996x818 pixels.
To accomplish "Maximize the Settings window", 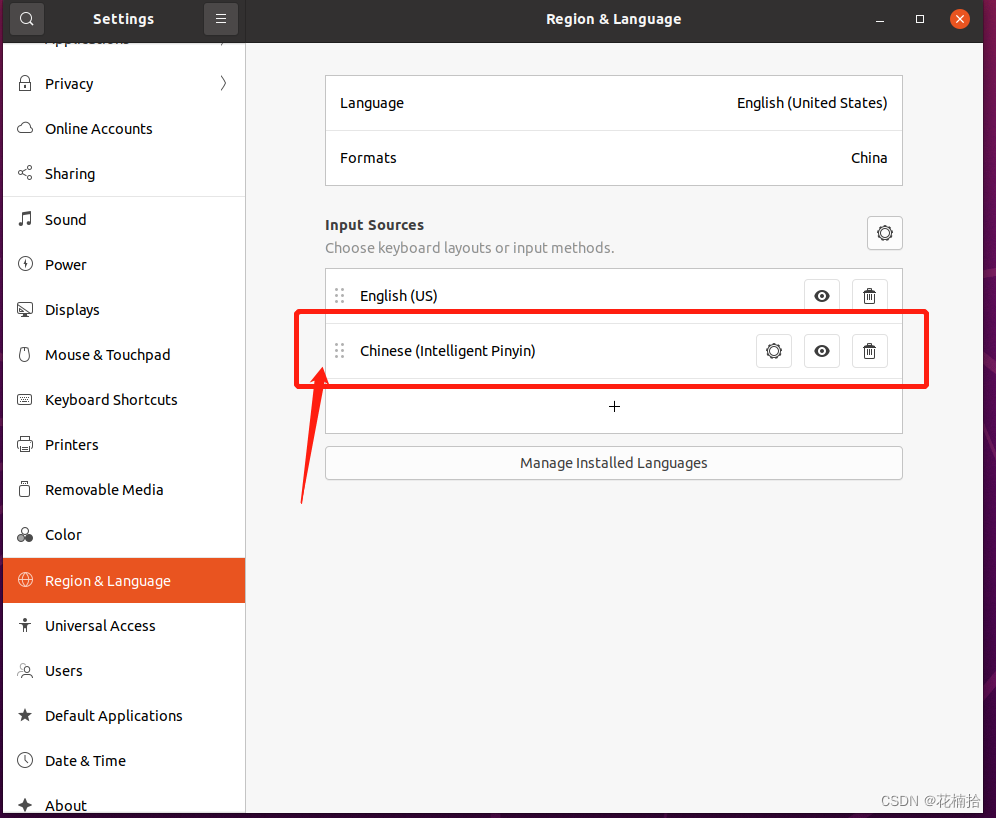I will (920, 20).
